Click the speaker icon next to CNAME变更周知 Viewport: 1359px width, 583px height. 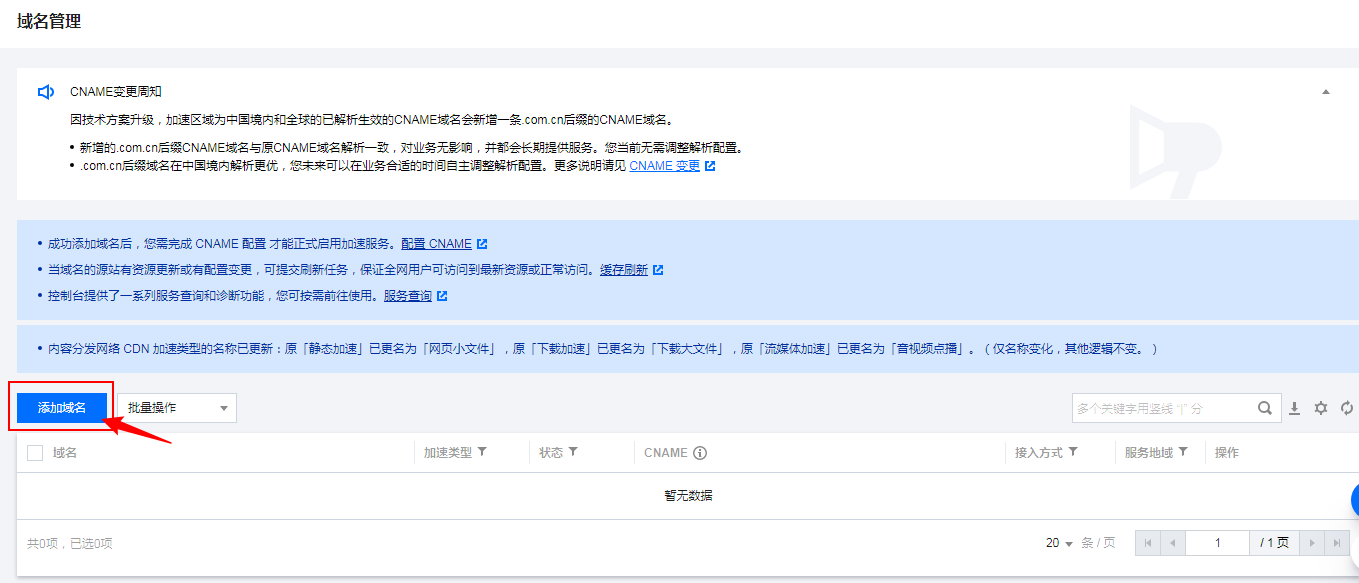click(x=44, y=91)
